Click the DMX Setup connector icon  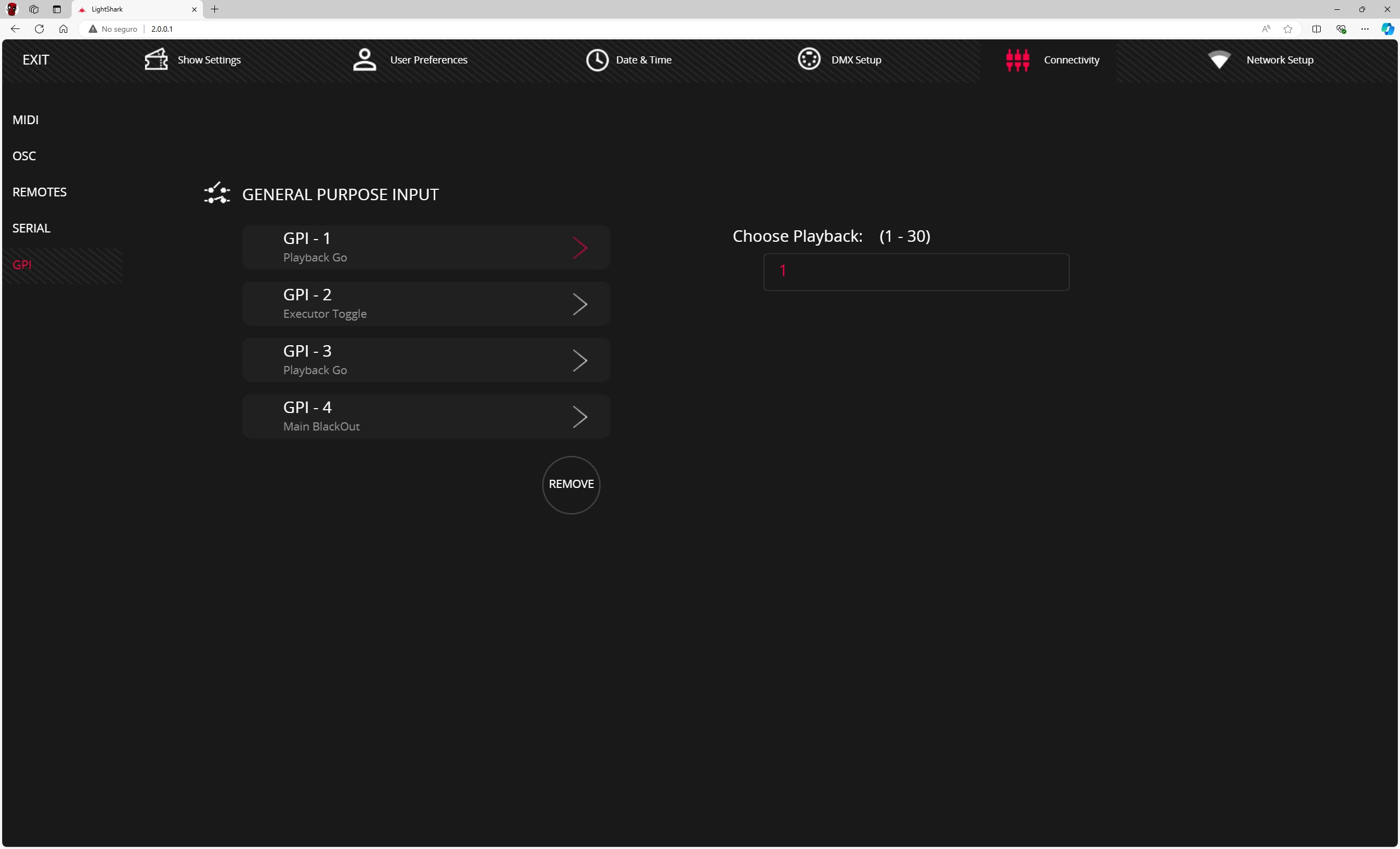tap(808, 59)
